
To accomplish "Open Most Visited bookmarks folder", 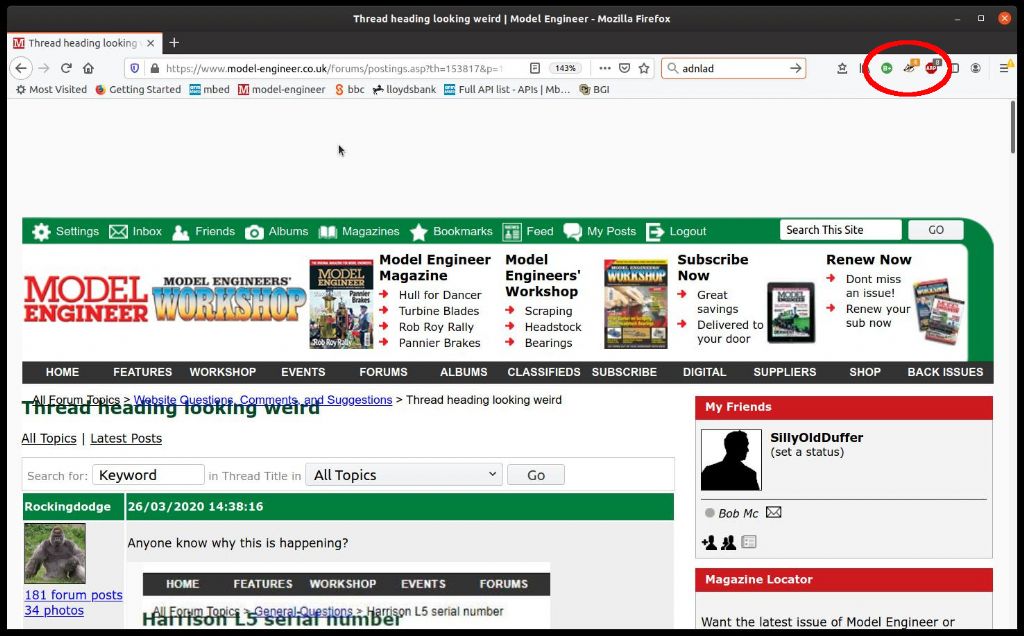I will pyautogui.click(x=51, y=89).
